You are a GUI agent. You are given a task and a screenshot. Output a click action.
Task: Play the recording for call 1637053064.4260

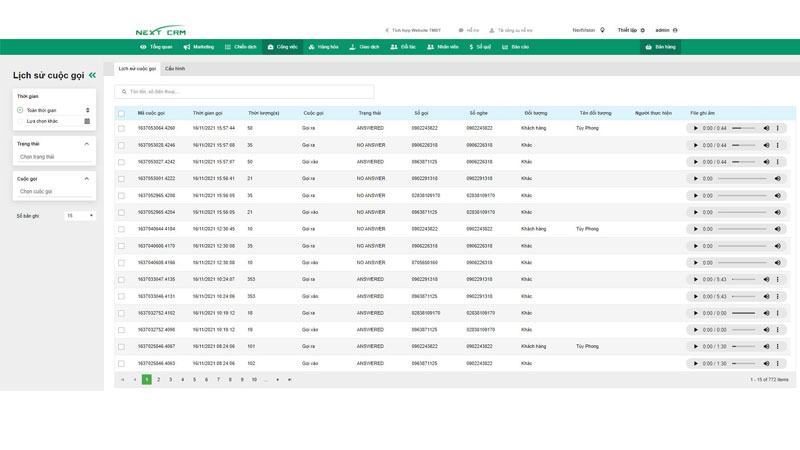point(696,128)
